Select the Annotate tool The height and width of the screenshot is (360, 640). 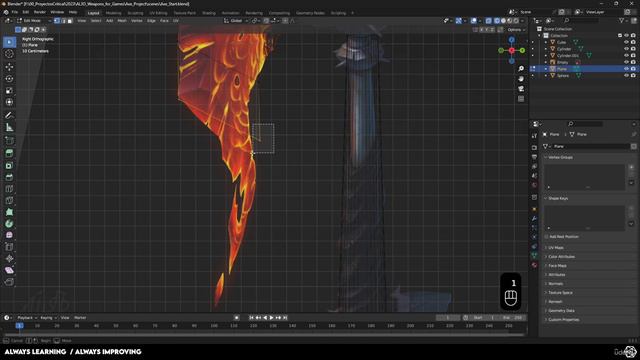tap(9, 116)
